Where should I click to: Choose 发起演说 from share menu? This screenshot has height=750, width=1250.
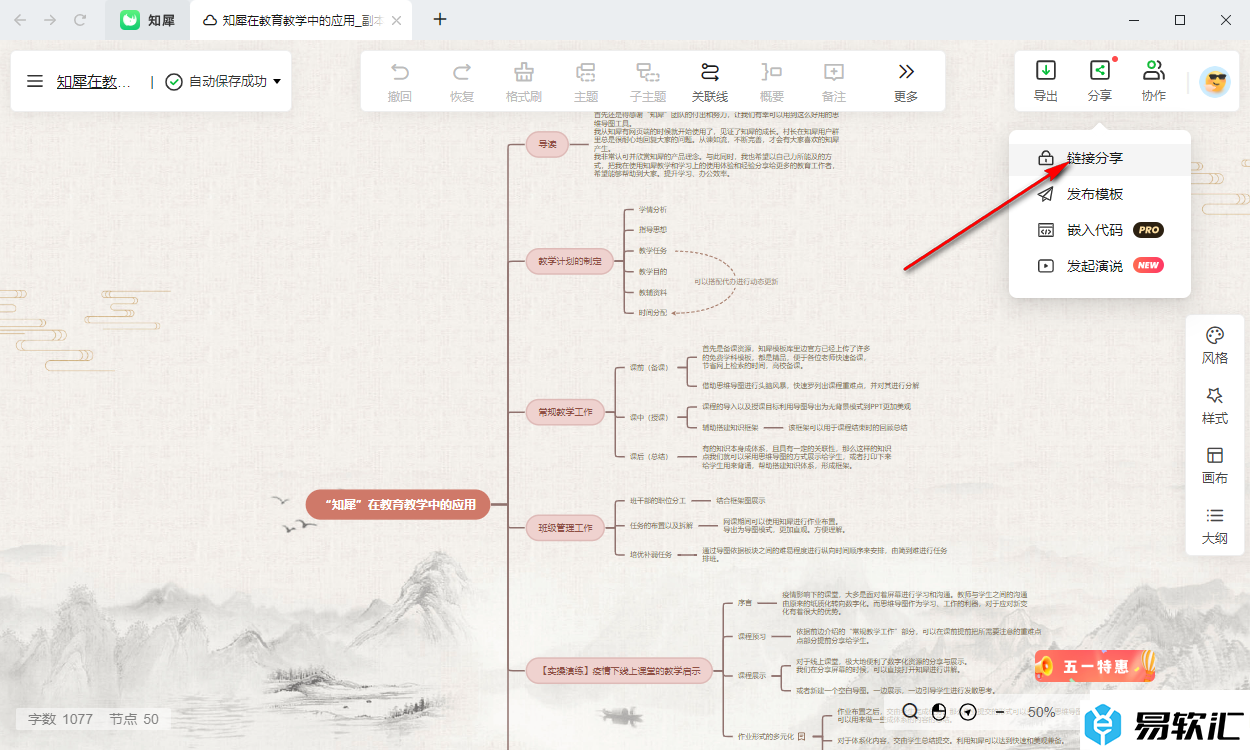[1100, 266]
